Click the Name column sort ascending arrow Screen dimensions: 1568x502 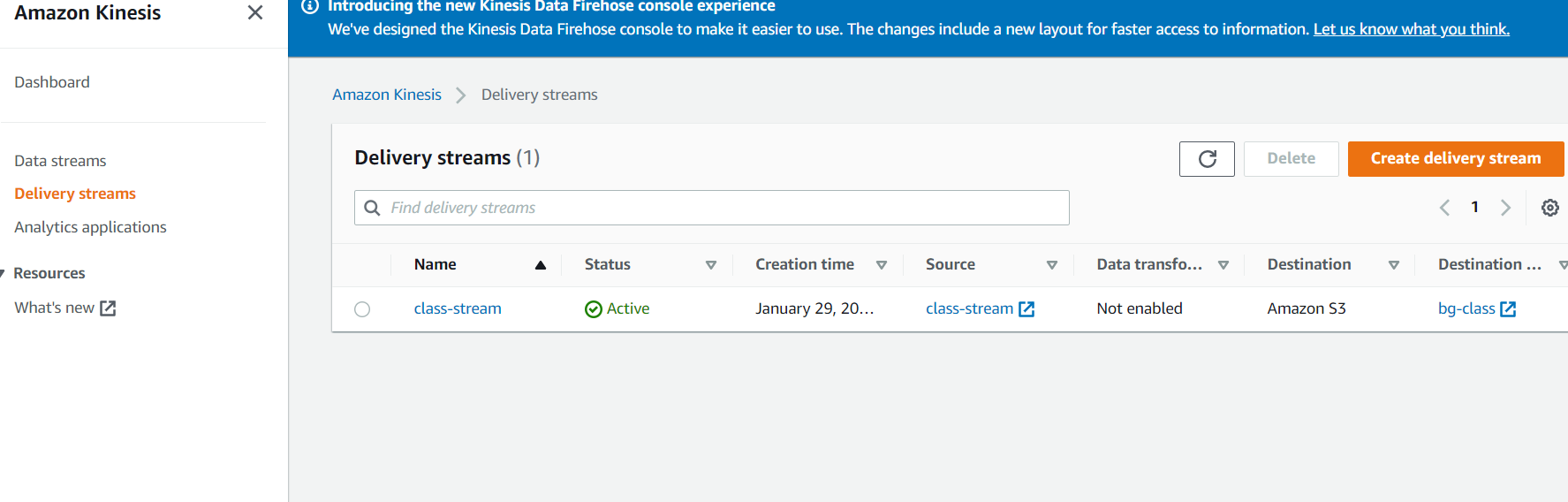pos(541,265)
